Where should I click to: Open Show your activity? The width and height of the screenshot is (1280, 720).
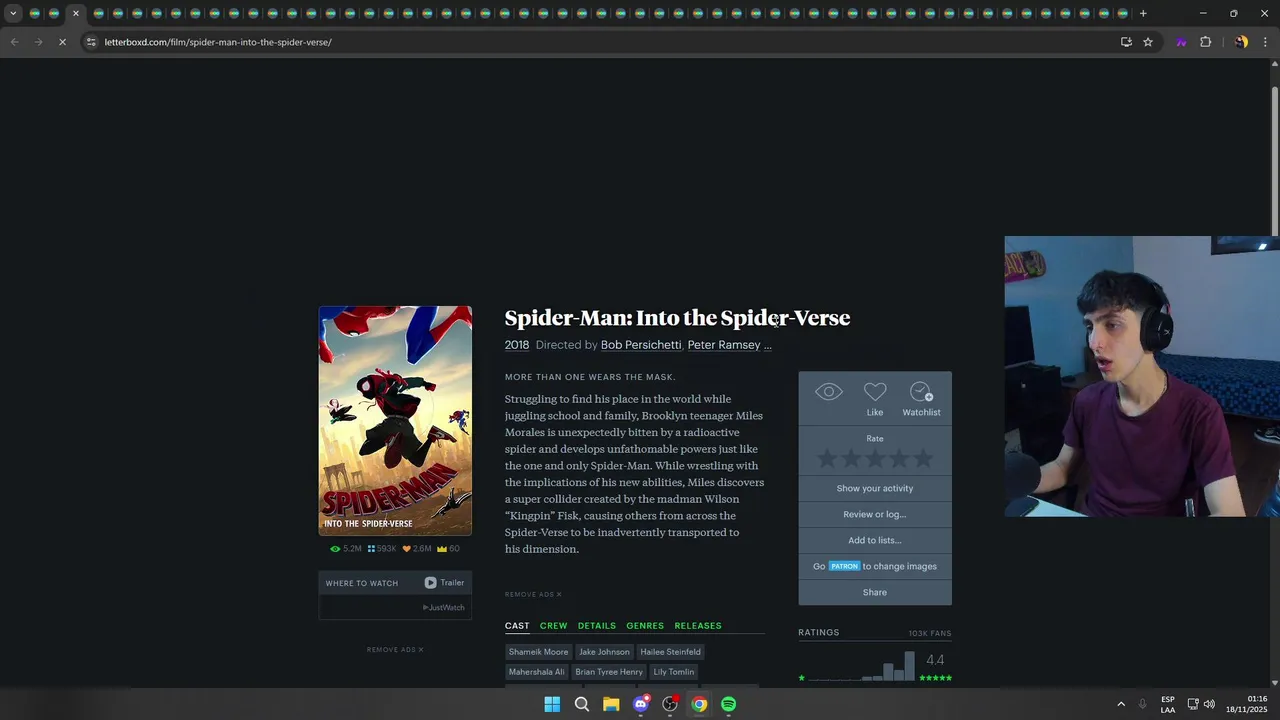pyautogui.click(x=875, y=488)
